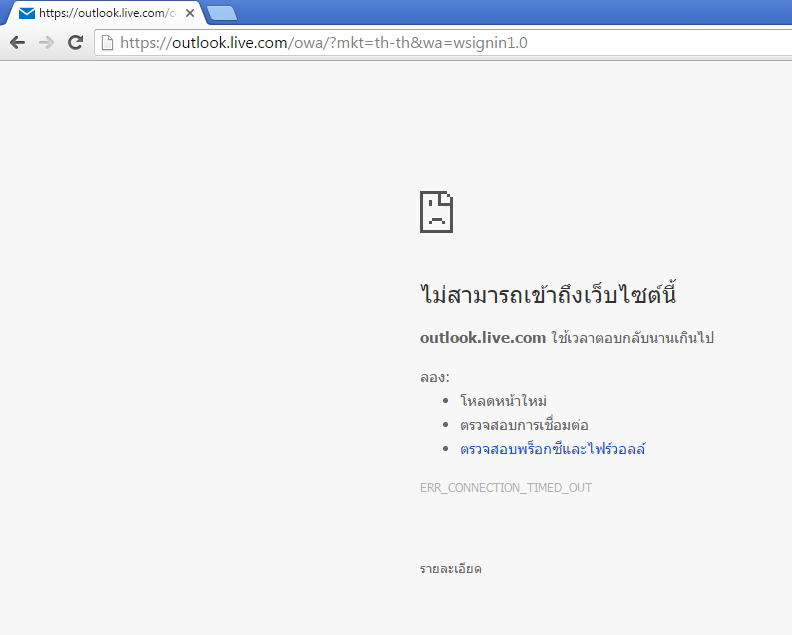Click the ลอง: label

coord(434,377)
